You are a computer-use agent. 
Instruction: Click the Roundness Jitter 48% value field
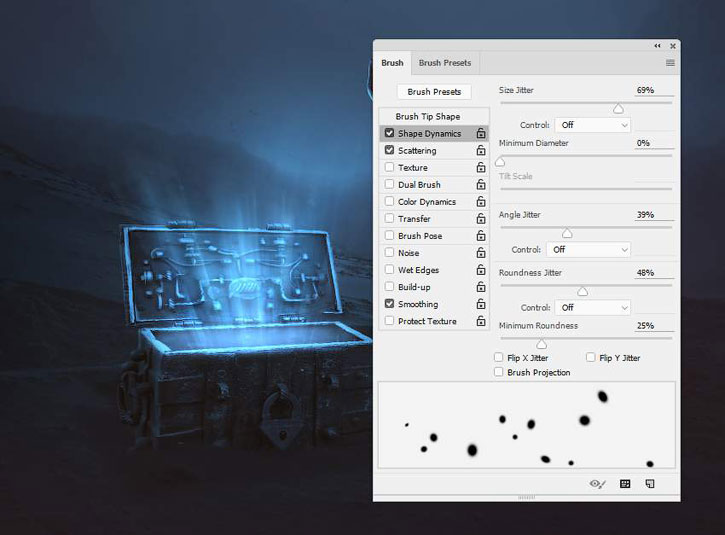pyautogui.click(x=654, y=273)
